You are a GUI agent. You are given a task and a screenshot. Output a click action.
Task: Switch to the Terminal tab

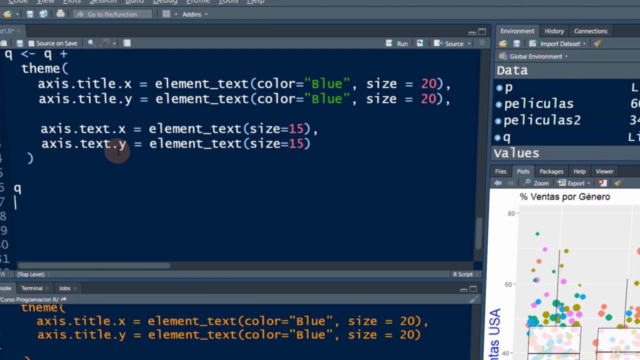pos(32,288)
